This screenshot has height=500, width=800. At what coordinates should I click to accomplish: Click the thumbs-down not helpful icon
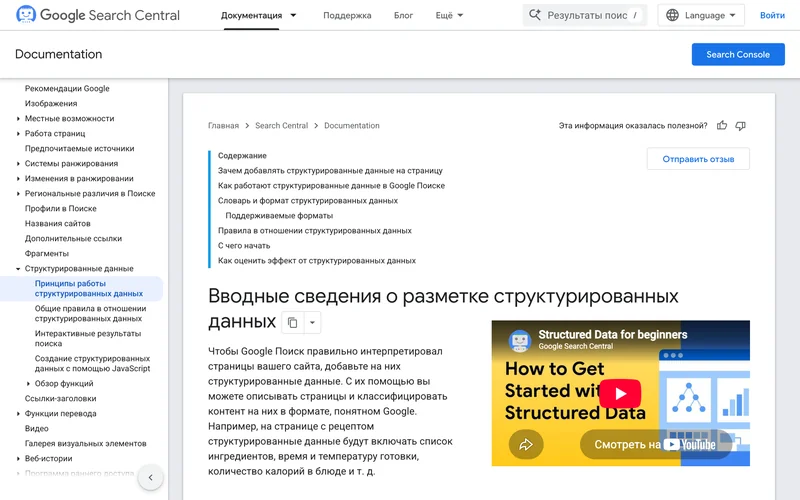click(x=740, y=126)
